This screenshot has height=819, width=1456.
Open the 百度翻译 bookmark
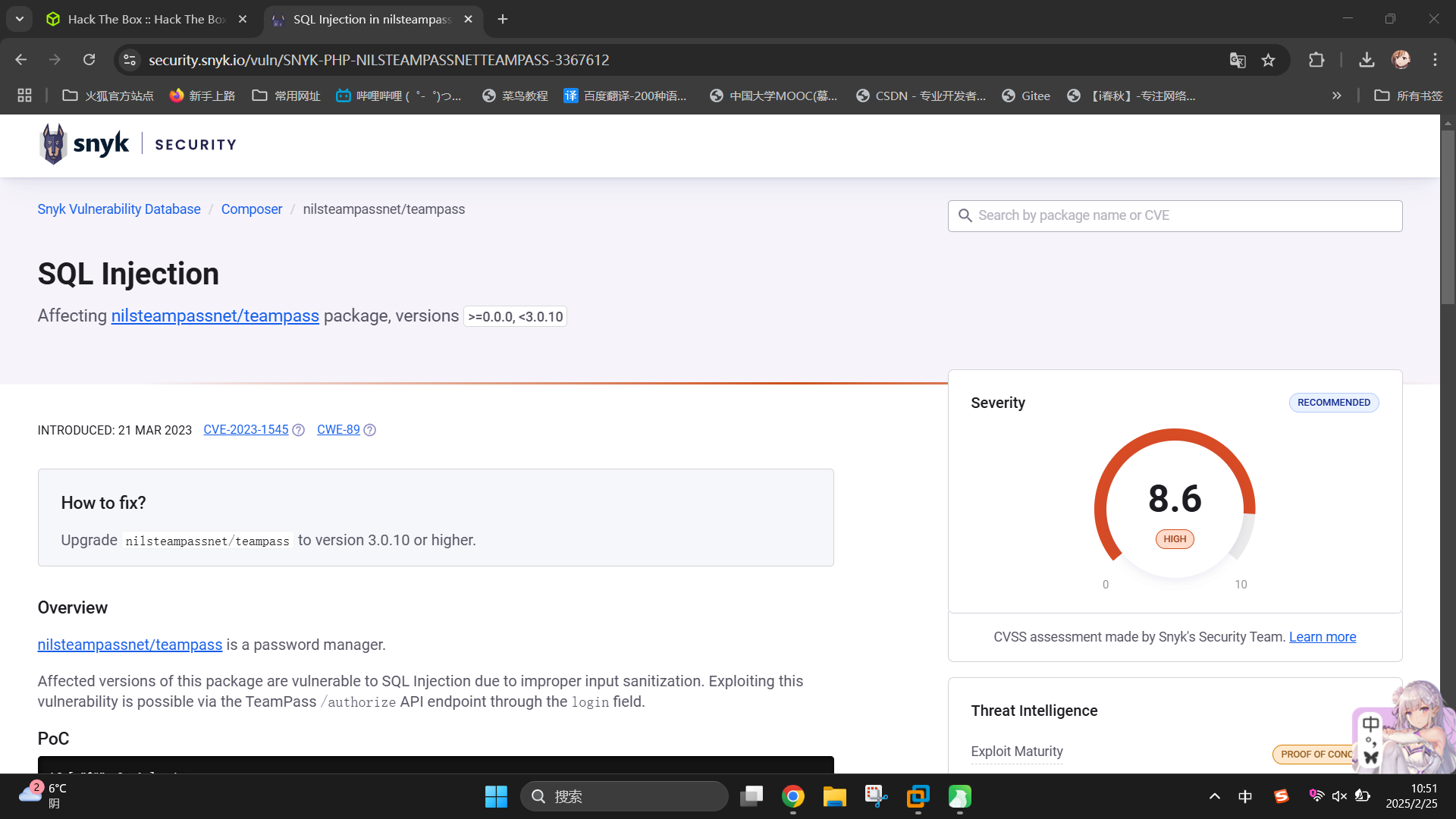click(625, 96)
